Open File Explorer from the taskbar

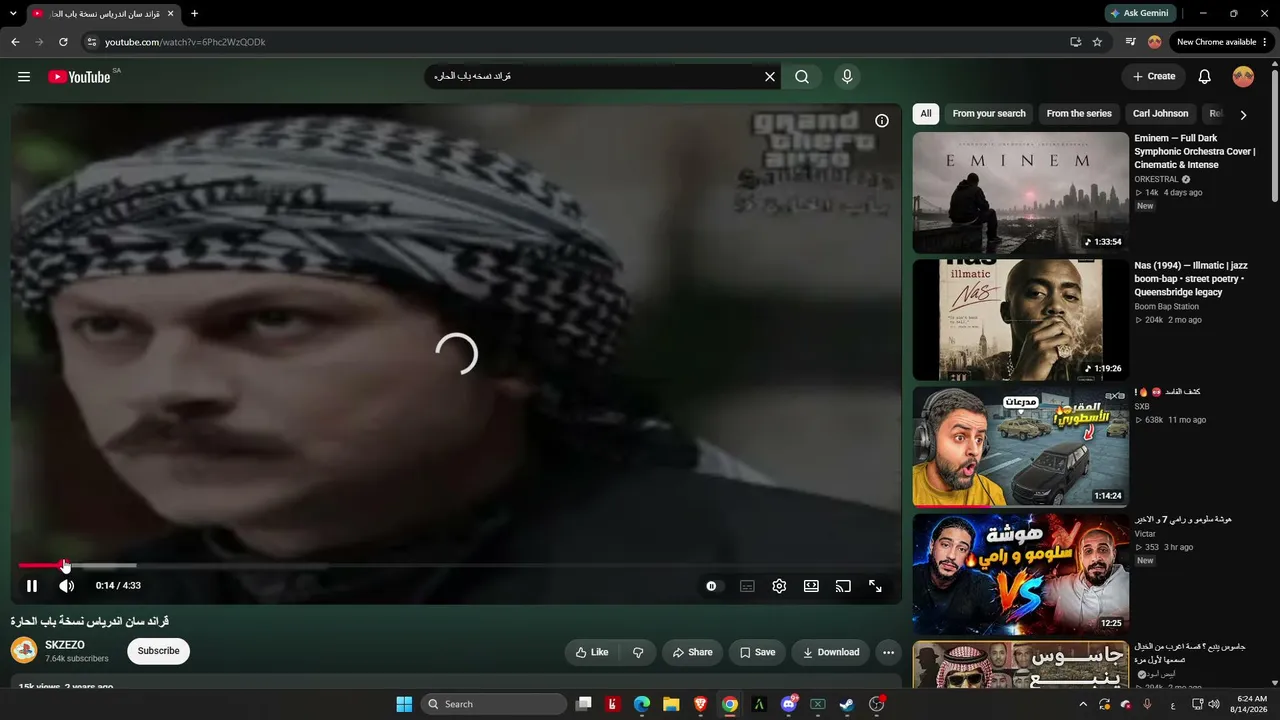coord(671,704)
